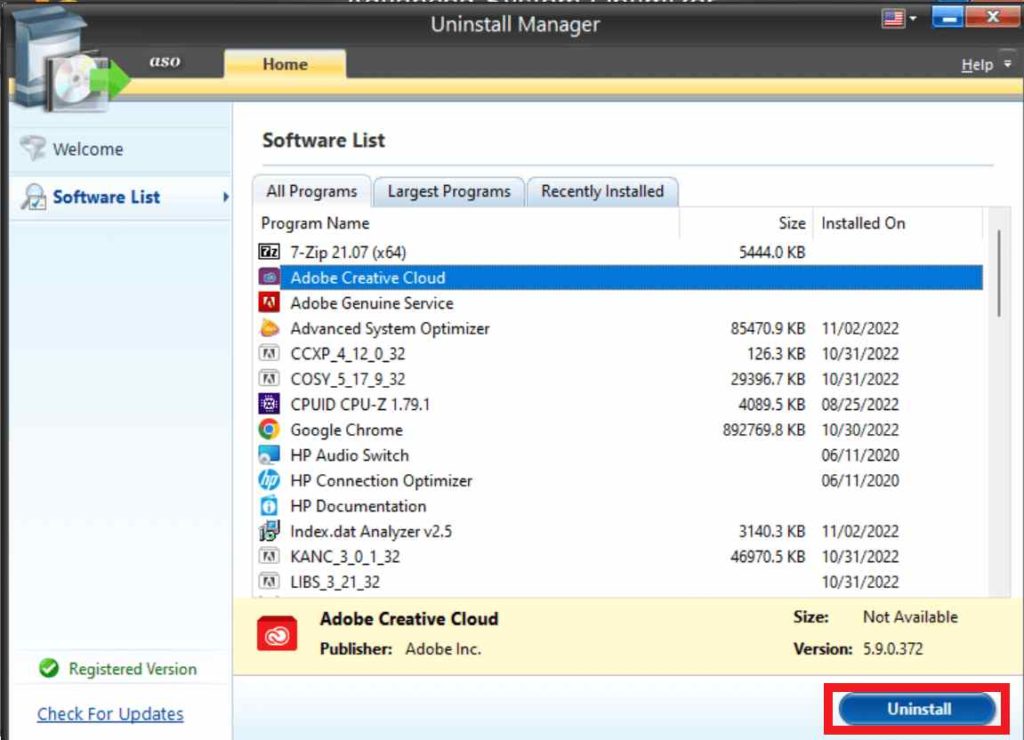Click the Google Chrome icon

[x=269, y=430]
